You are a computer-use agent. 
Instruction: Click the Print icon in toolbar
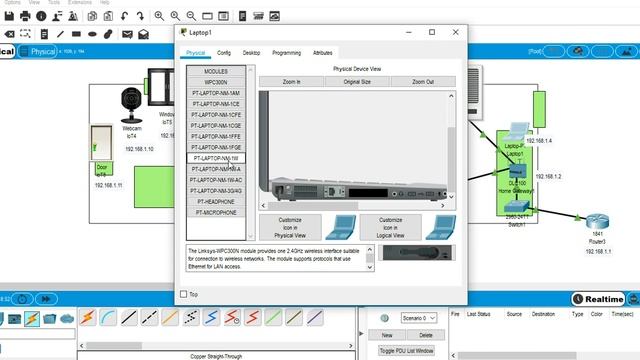[x=25, y=16]
